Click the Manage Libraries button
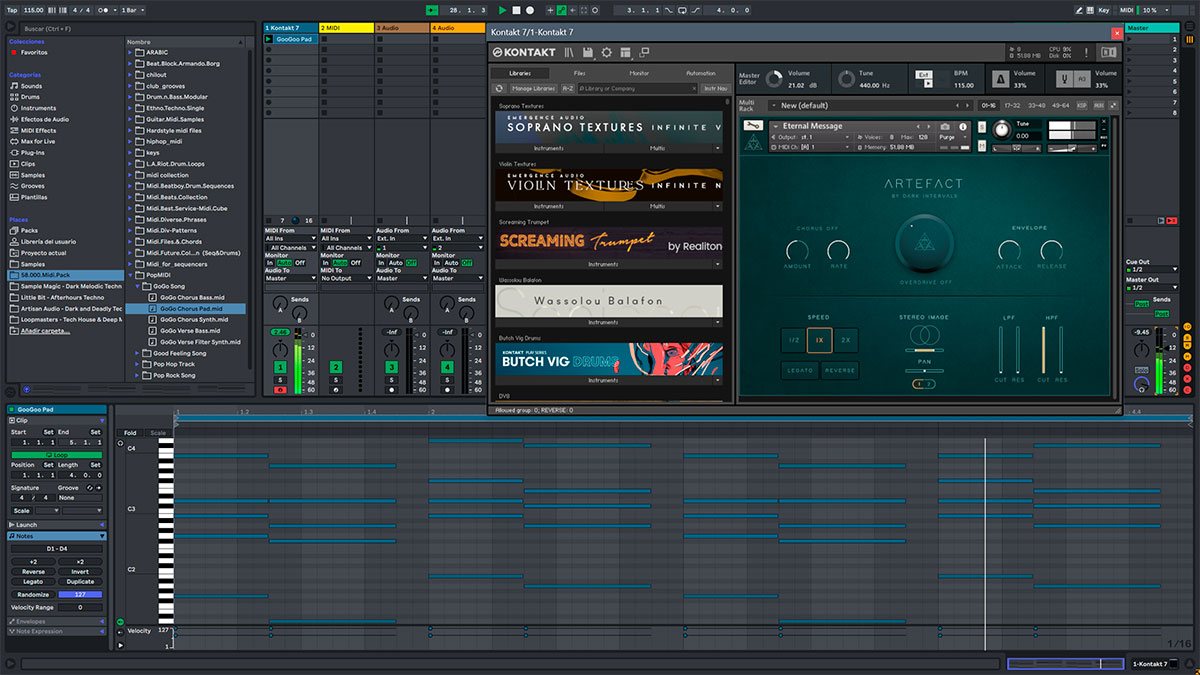Viewport: 1200px width, 675px height. (x=532, y=88)
